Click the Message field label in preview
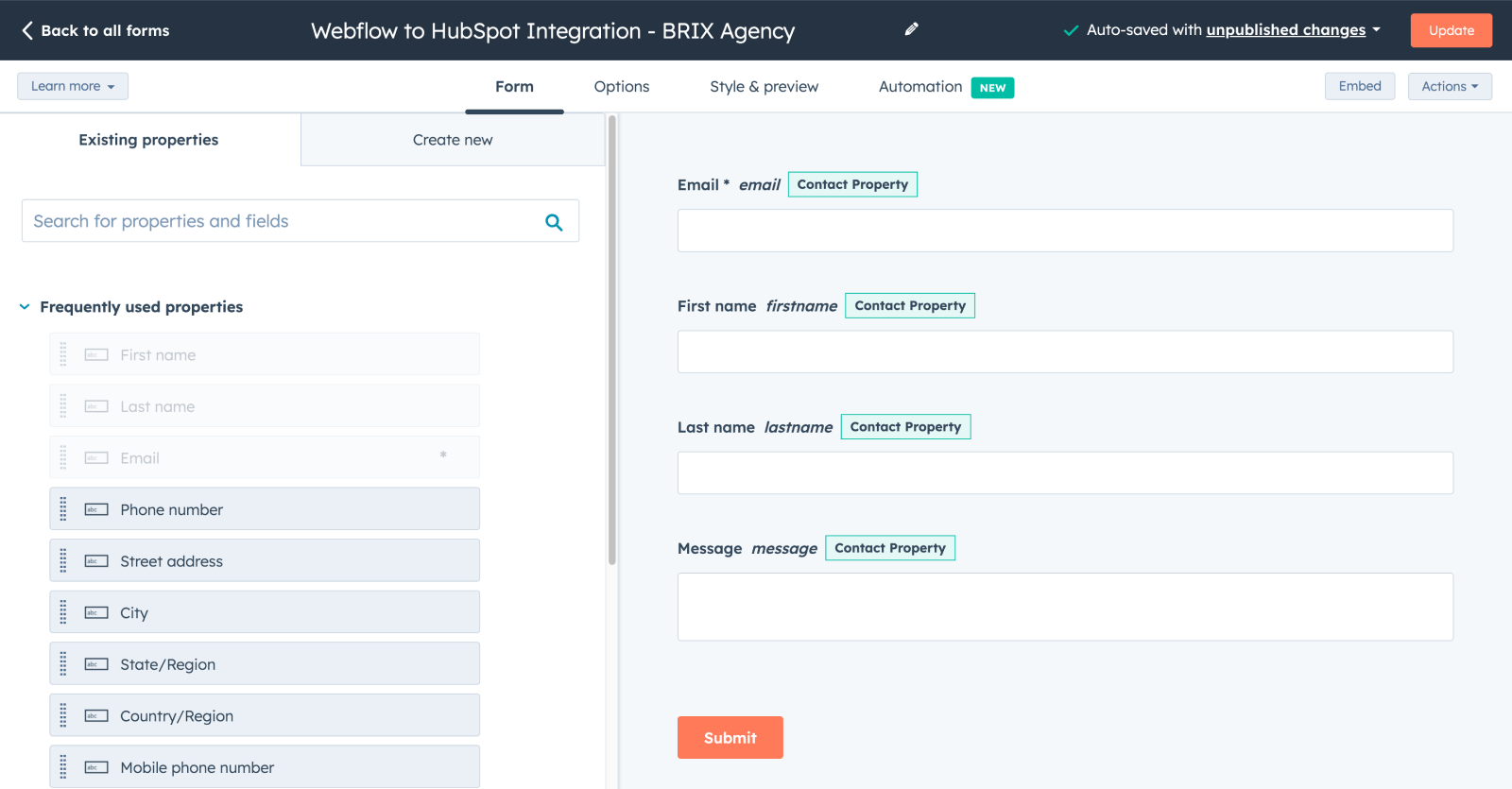 [710, 548]
